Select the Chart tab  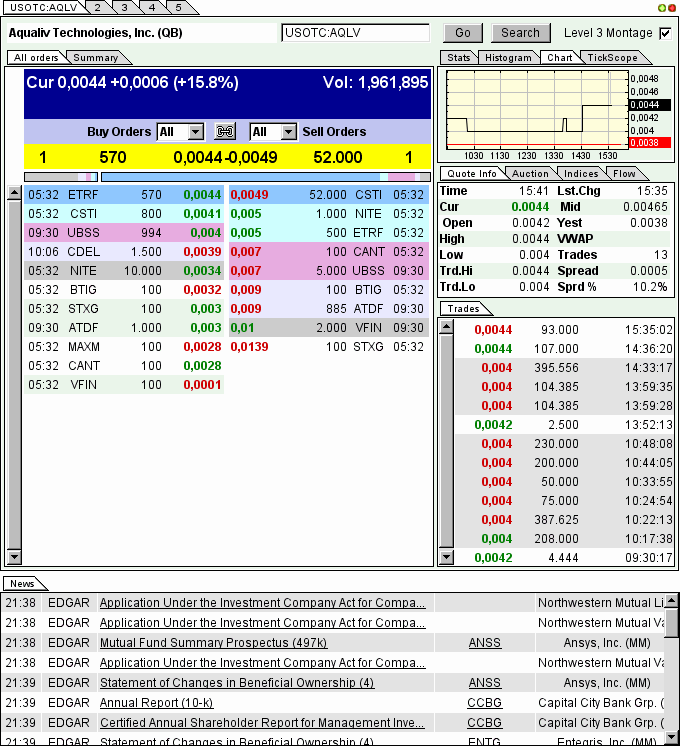559,57
